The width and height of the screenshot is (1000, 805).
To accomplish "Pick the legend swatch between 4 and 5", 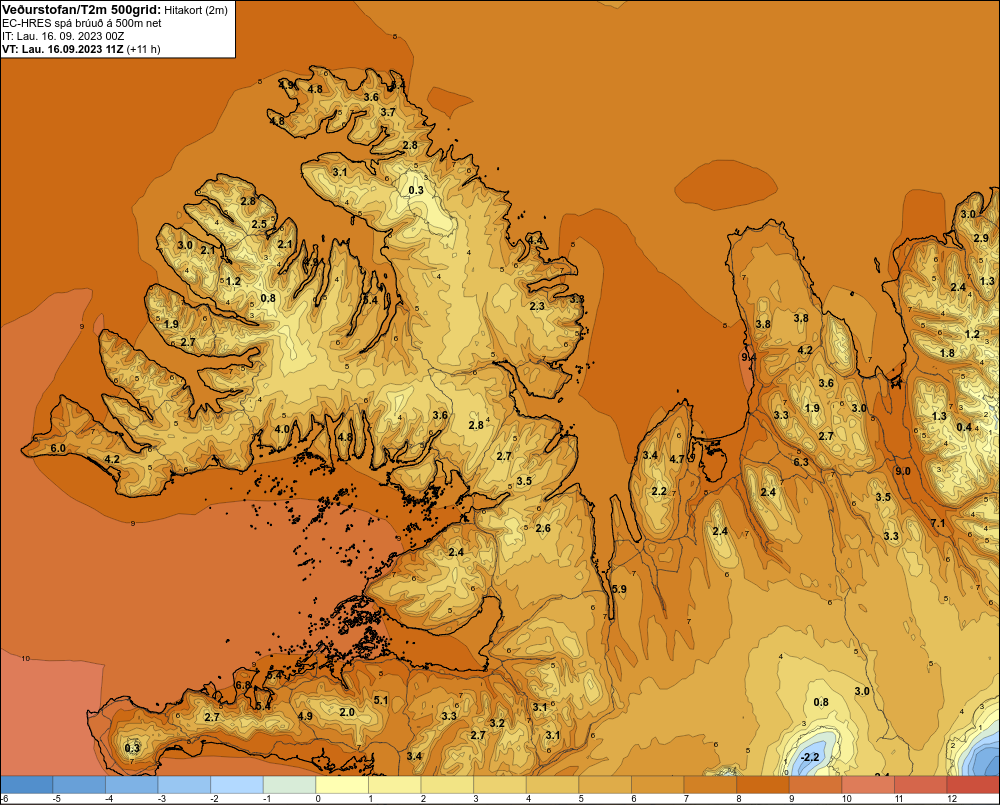I will tap(552, 785).
